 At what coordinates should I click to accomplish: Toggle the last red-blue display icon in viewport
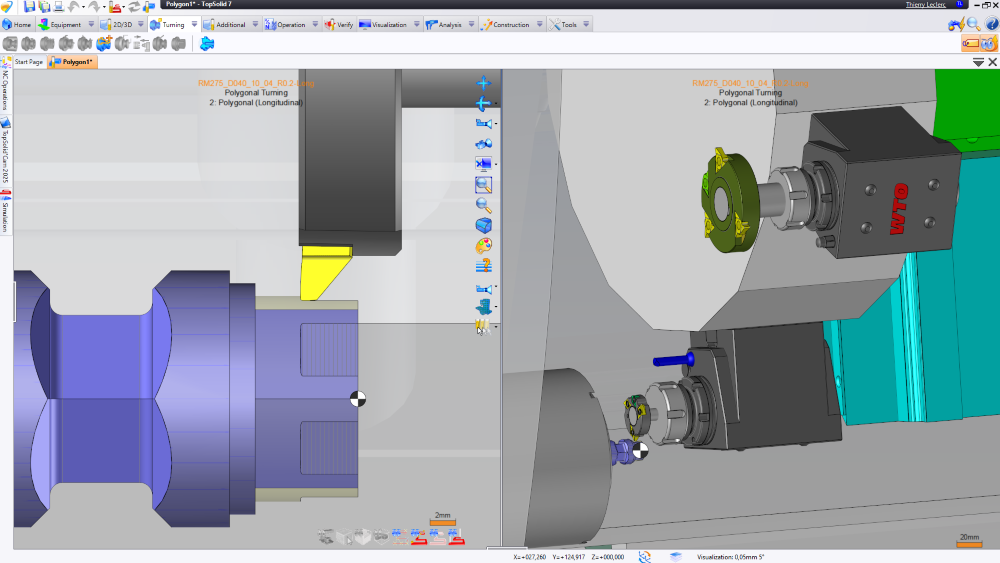pyautogui.click(x=457, y=537)
